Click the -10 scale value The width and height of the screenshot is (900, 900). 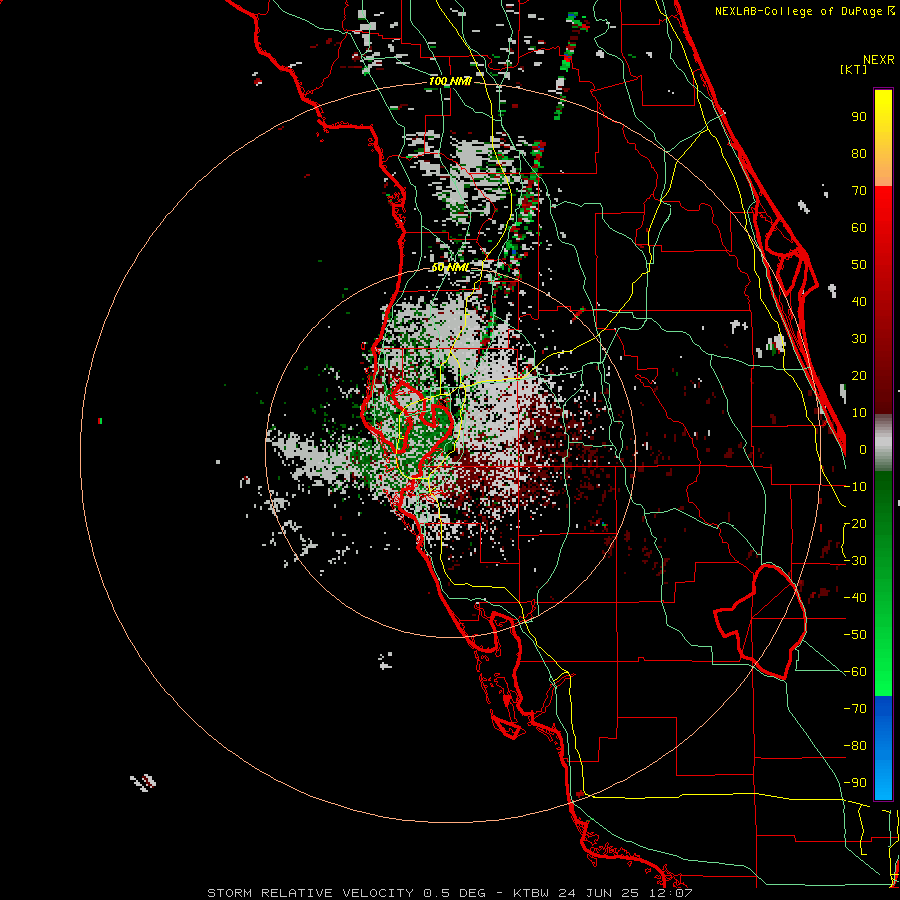click(855, 487)
